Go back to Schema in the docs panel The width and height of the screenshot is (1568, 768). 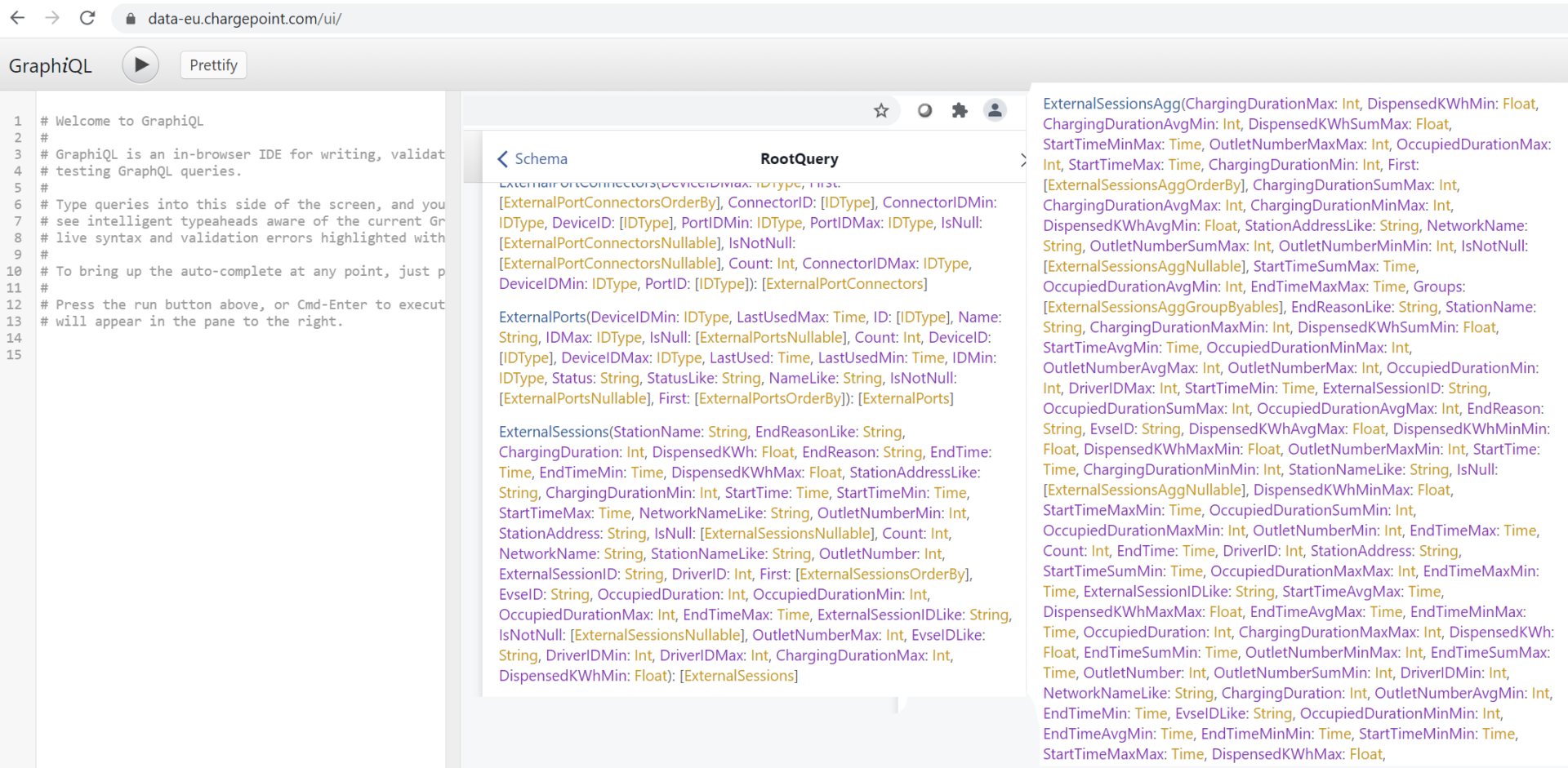(532, 159)
